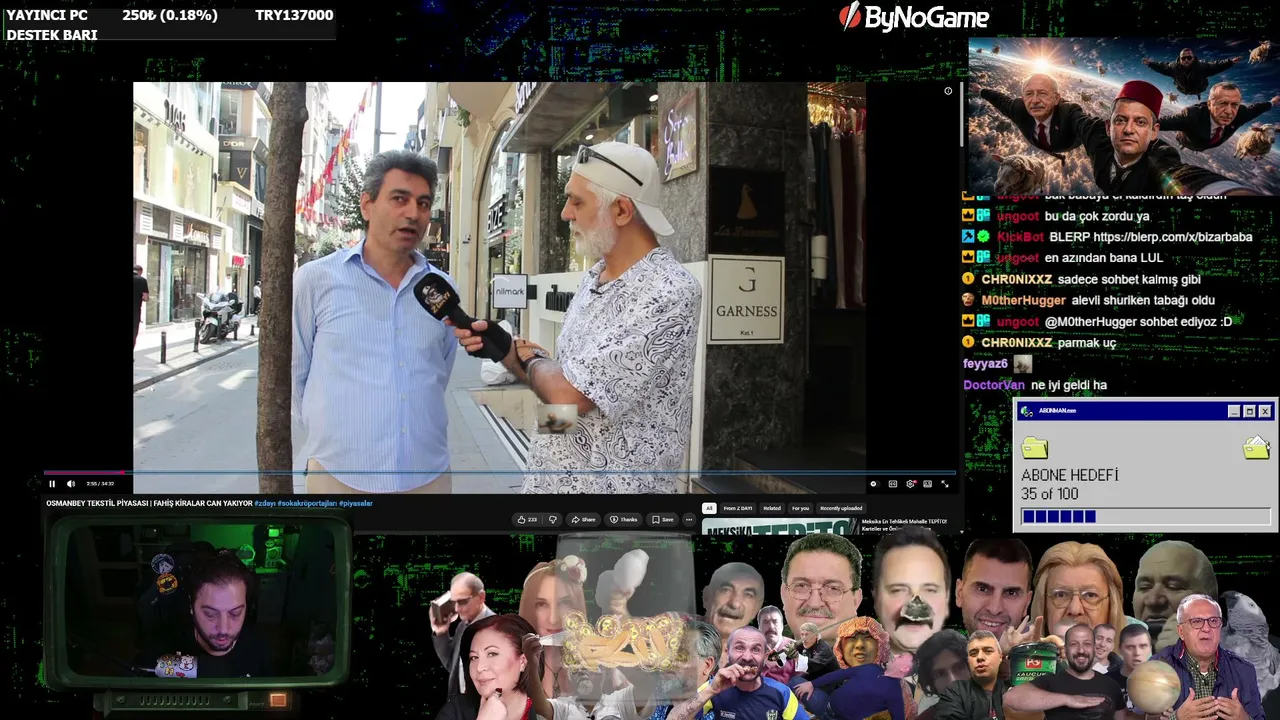Open the three-dot more actions menu
The image size is (1280, 720).
tap(688, 520)
